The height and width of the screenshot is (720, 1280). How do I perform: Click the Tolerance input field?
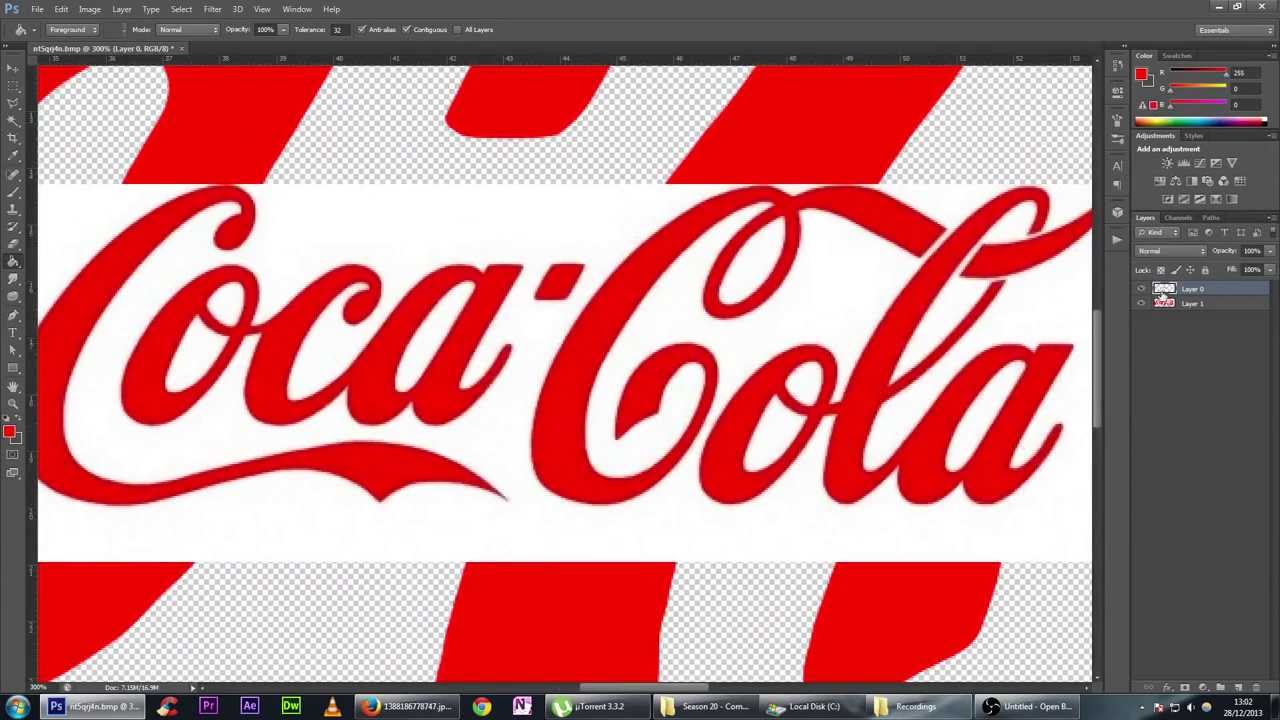(x=339, y=30)
